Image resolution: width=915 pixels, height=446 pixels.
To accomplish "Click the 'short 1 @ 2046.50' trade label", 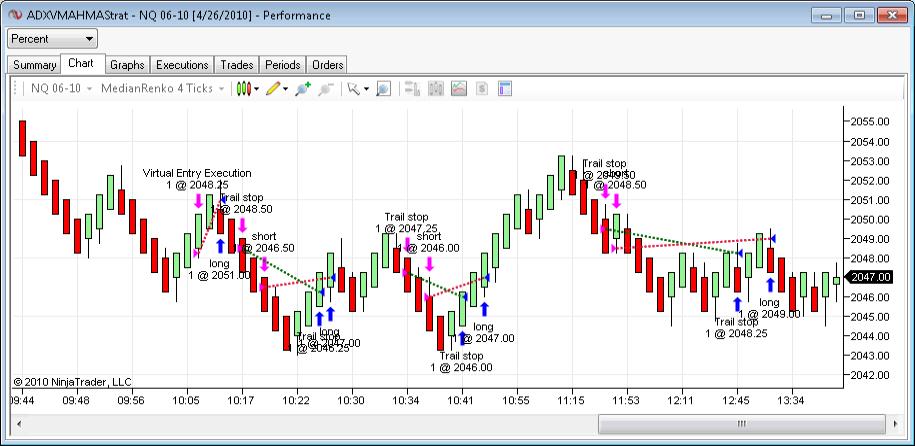I will tap(264, 242).
